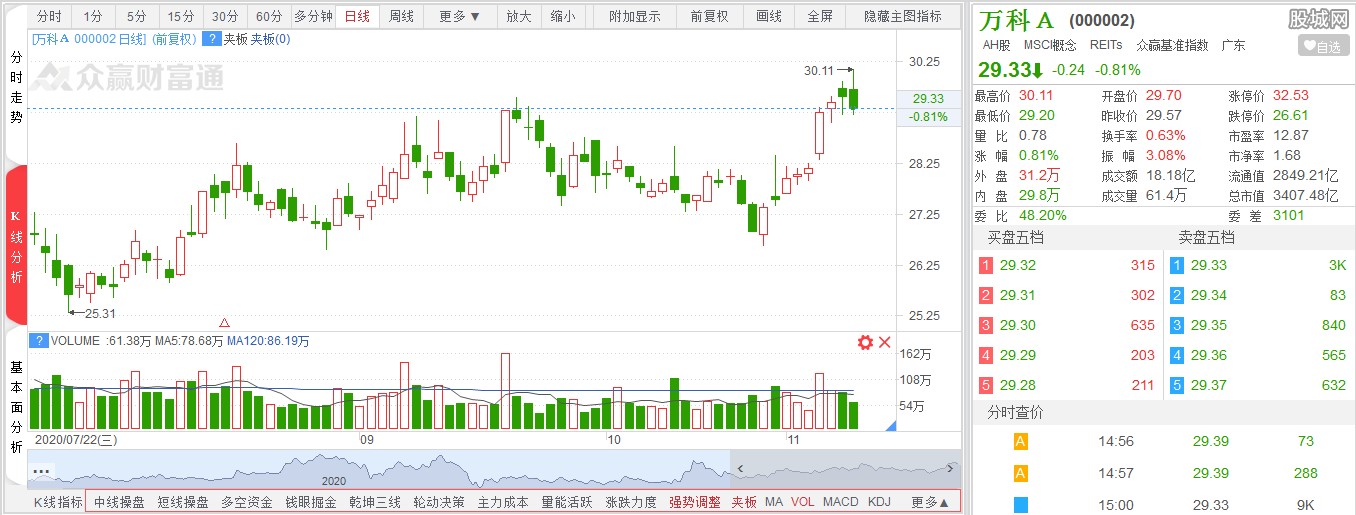The width and height of the screenshot is (1356, 515).
Task: Toggle the 短线操盘 indicator
Action: (x=183, y=502)
